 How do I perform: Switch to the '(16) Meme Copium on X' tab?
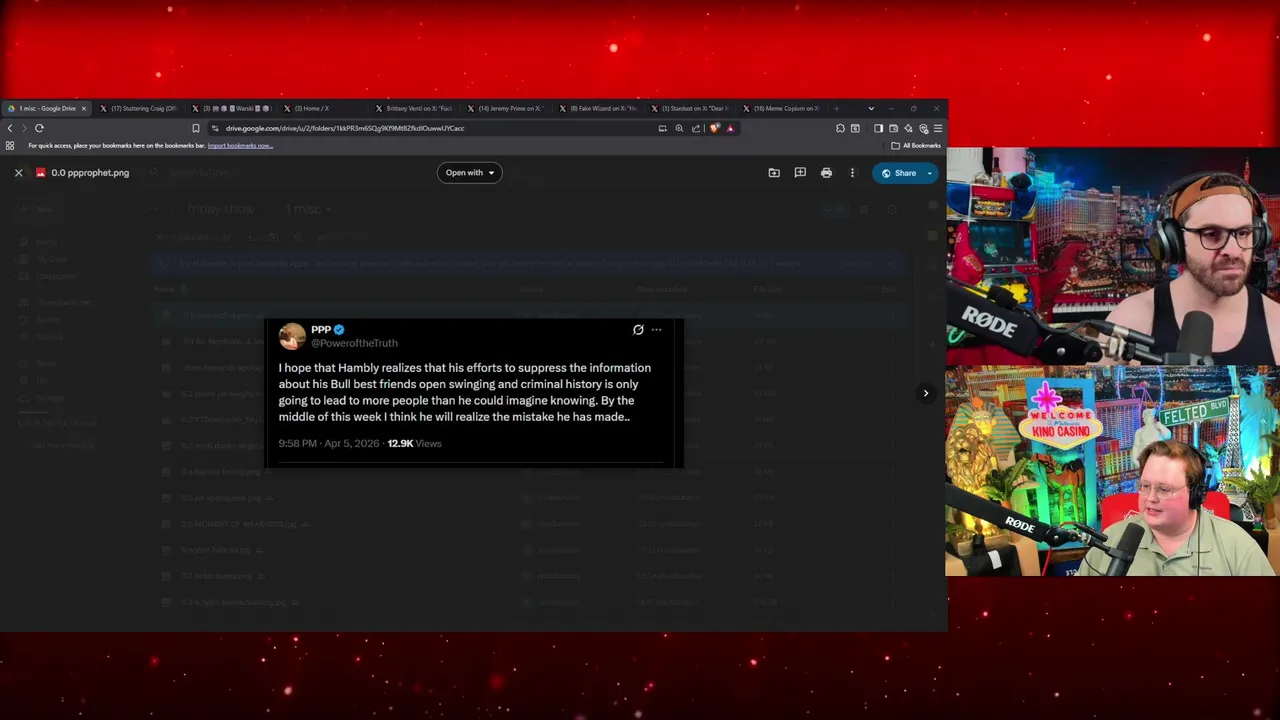[783, 108]
